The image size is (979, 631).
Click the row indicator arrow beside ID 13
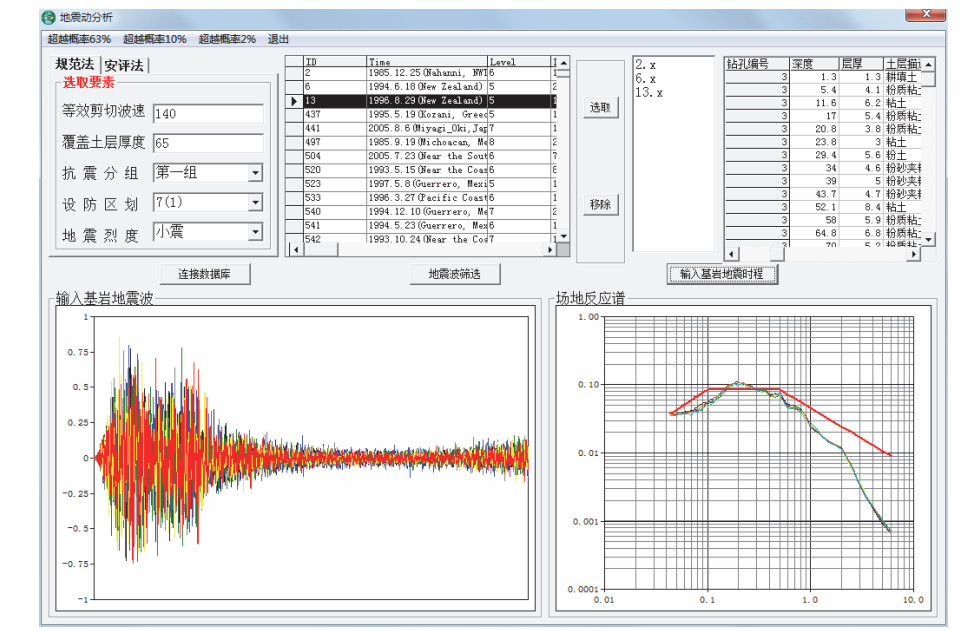tap(294, 101)
